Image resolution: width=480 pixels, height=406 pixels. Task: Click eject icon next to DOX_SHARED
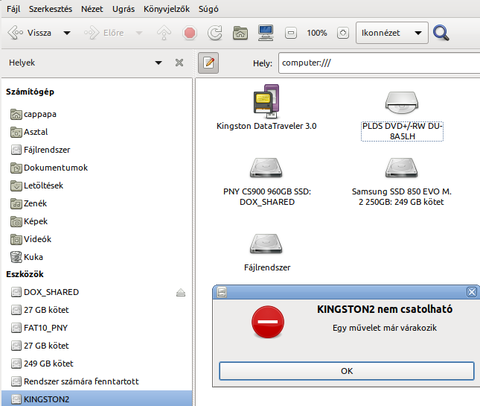[181, 293]
